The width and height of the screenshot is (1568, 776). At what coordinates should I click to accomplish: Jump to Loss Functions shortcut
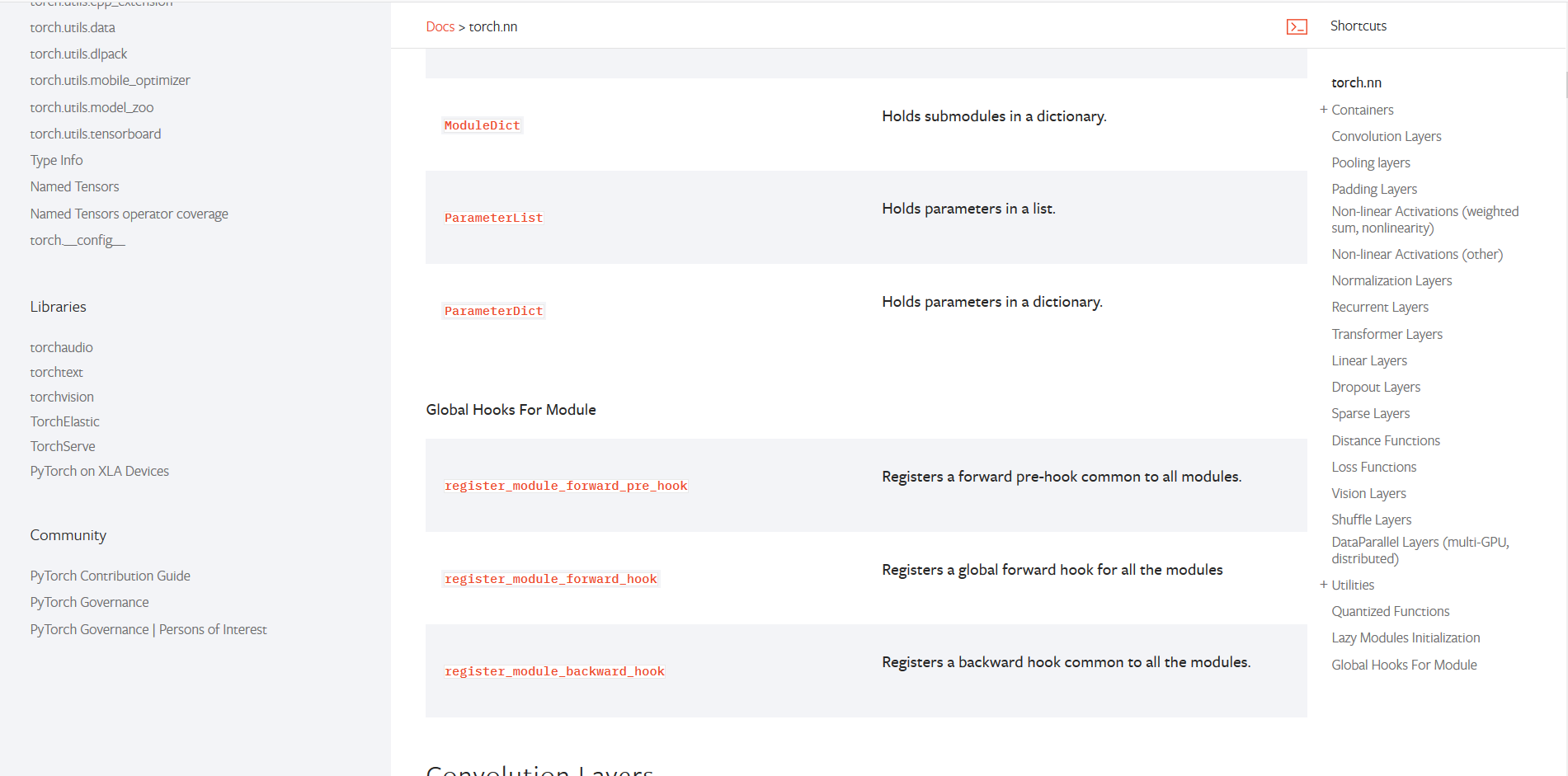(1373, 467)
